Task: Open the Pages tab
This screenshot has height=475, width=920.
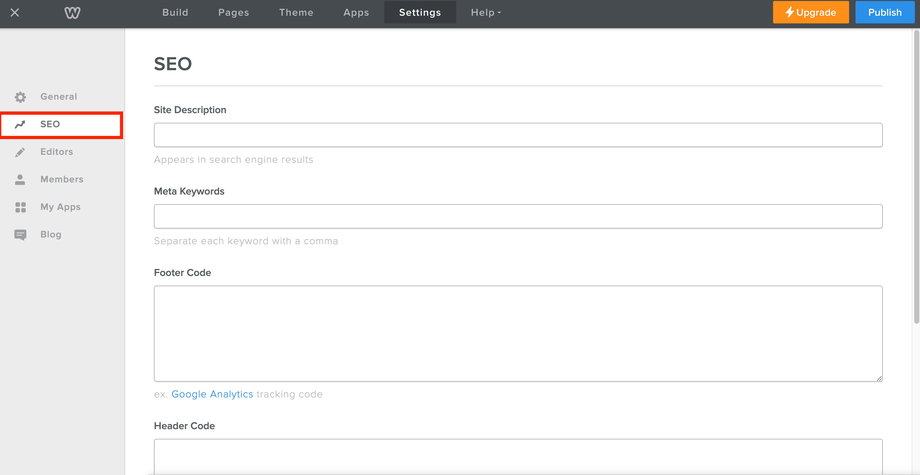Action: [233, 13]
